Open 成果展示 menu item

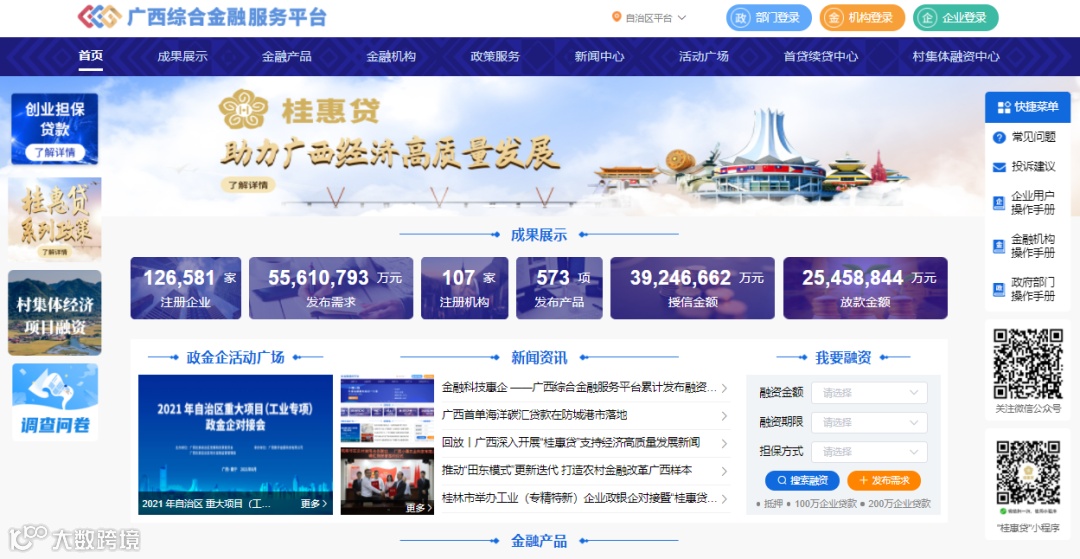click(183, 56)
